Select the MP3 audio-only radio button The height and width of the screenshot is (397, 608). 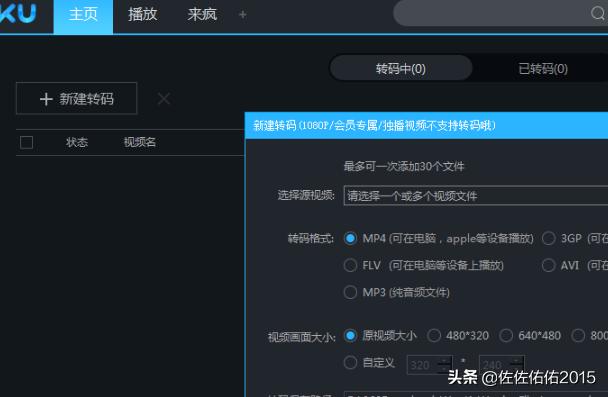click(x=350, y=292)
